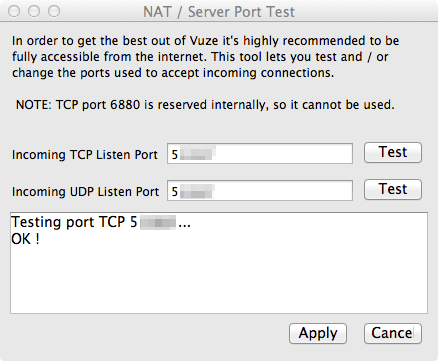Click the Incoming UDP Listen Port label
Viewport: 438px width, 361px height.
point(86,192)
